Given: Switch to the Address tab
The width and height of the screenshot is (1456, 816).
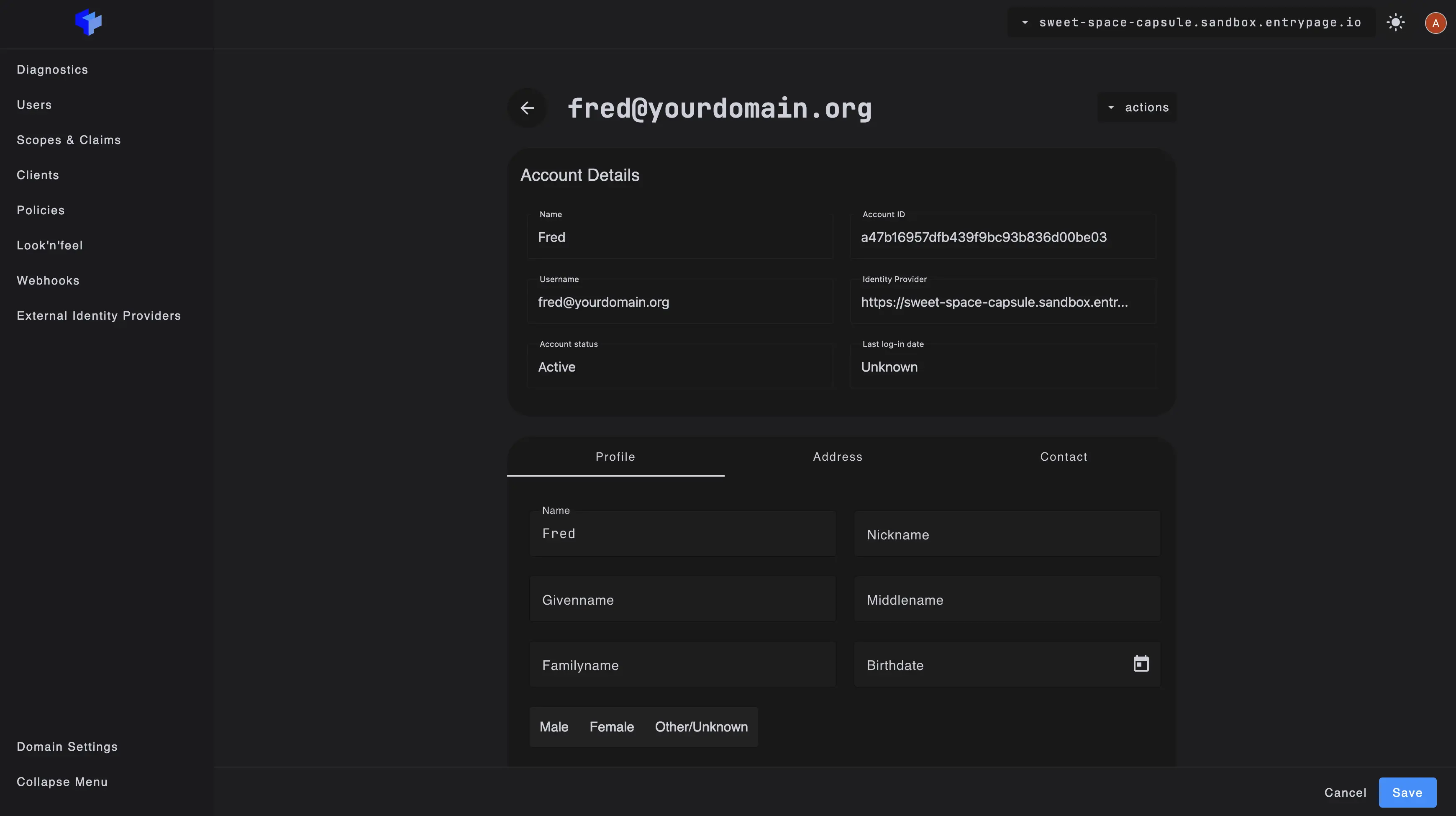Looking at the screenshot, I should [x=837, y=457].
